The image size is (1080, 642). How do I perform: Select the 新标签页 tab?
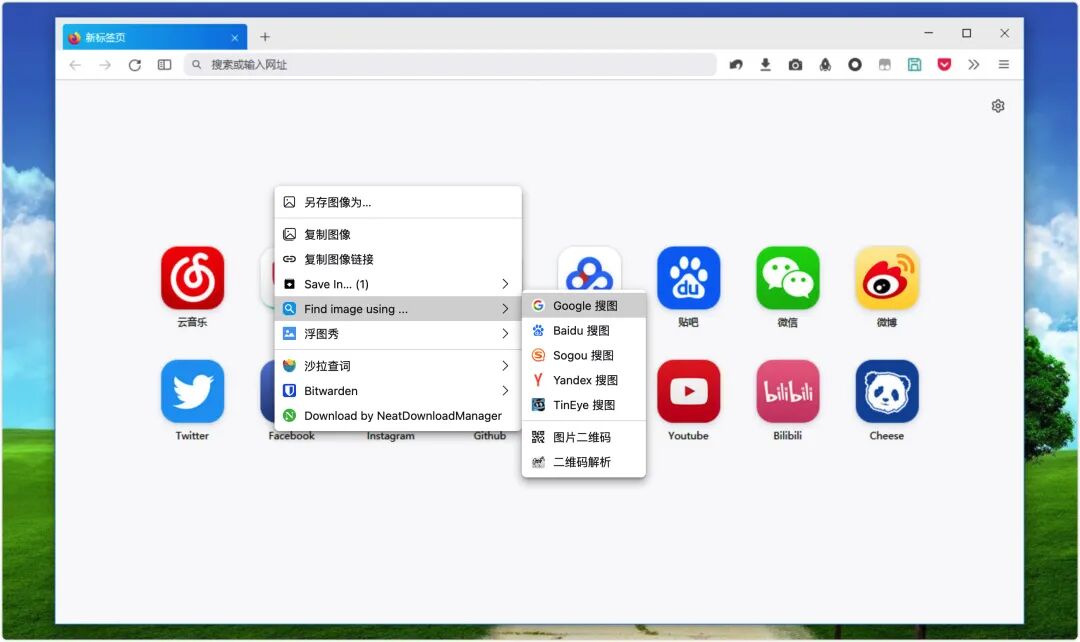tap(154, 37)
